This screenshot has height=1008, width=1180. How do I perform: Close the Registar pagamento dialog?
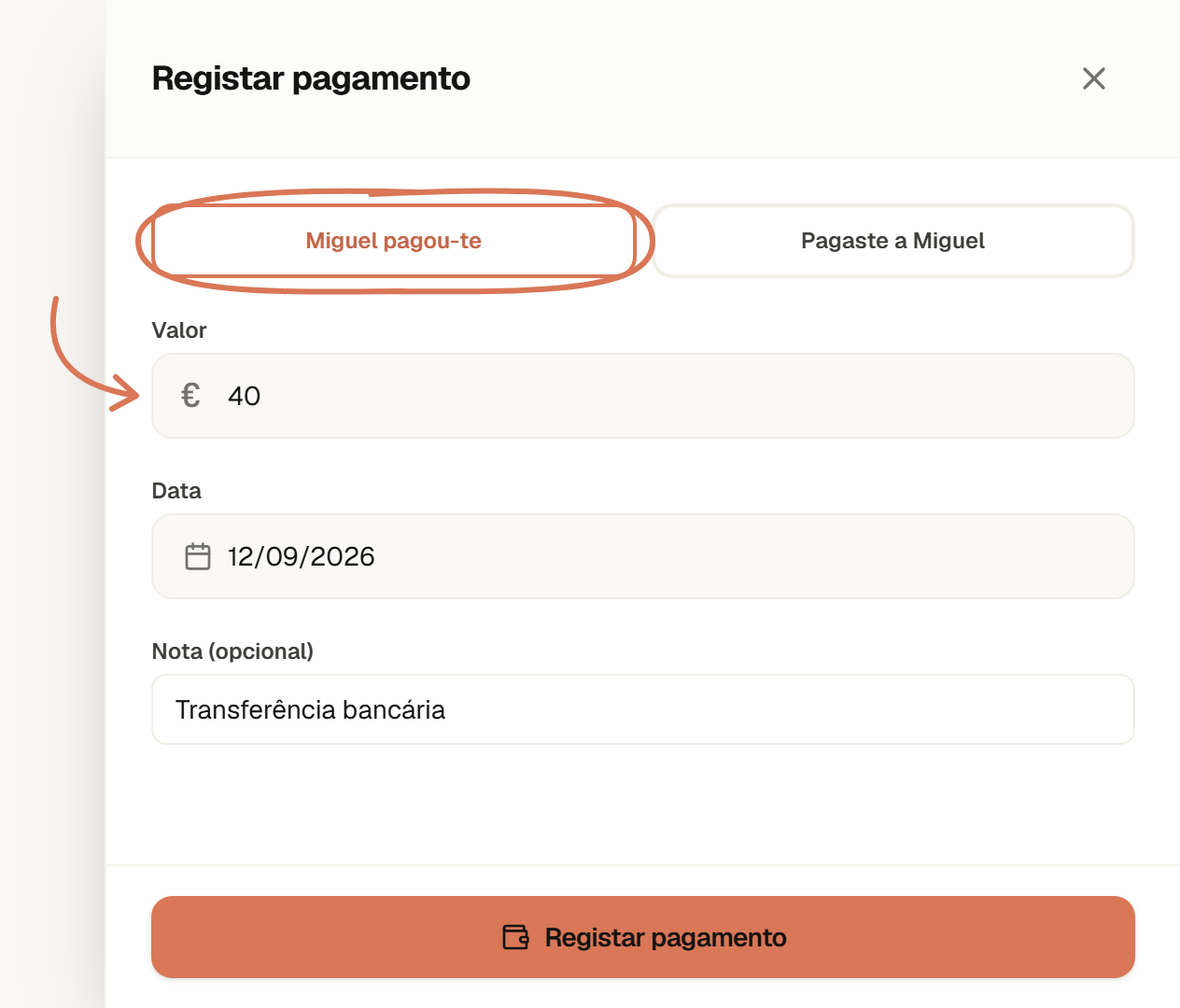click(1094, 78)
